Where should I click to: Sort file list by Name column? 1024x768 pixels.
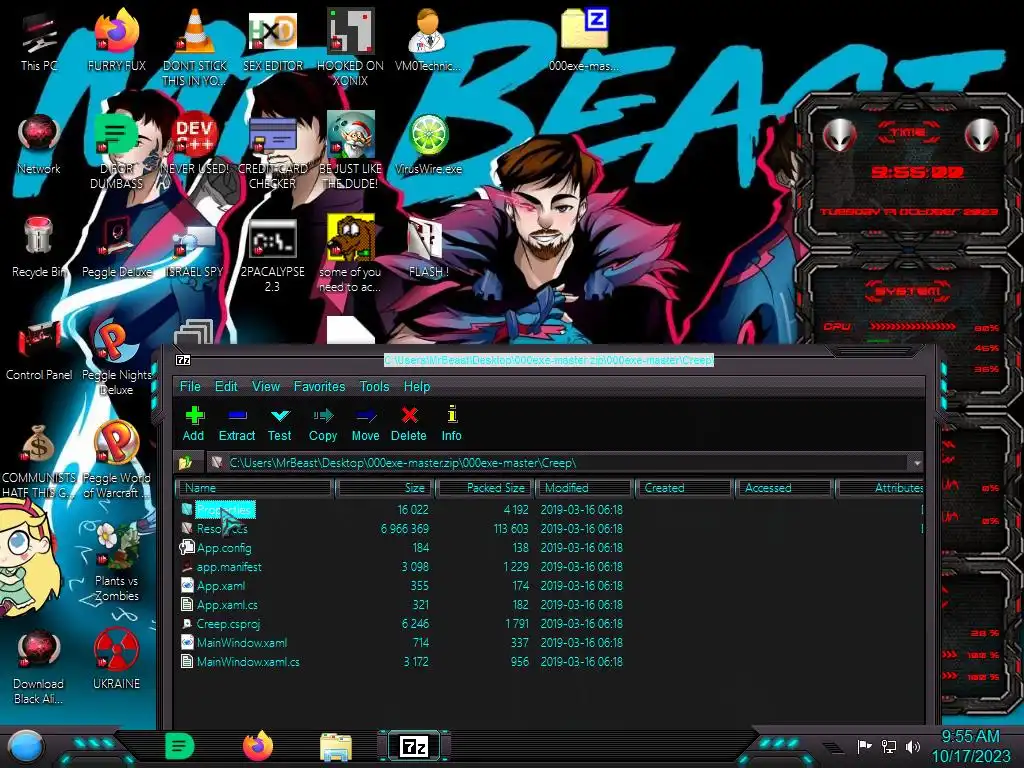[x=255, y=488]
